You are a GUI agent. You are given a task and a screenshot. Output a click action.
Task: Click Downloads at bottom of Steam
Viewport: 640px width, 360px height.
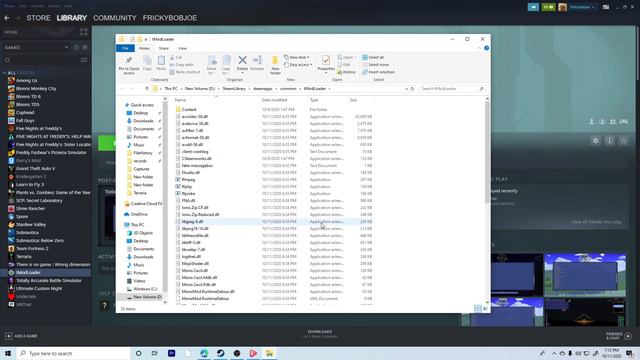click(320, 333)
